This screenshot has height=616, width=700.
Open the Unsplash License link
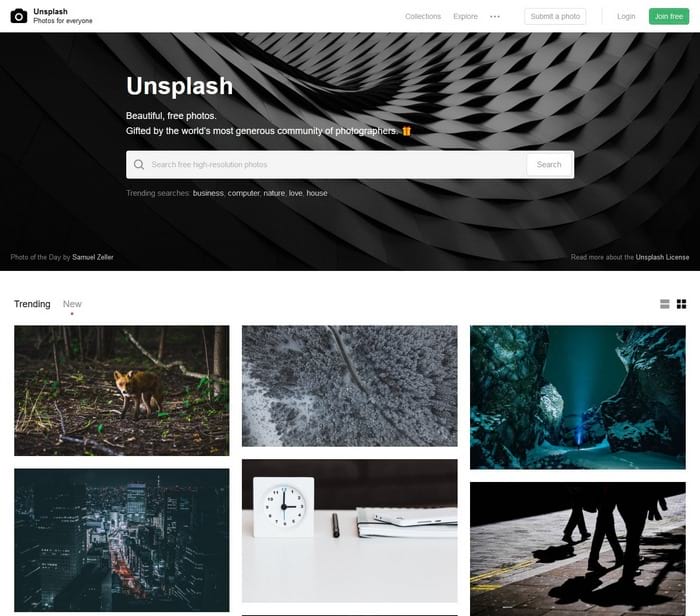662,257
